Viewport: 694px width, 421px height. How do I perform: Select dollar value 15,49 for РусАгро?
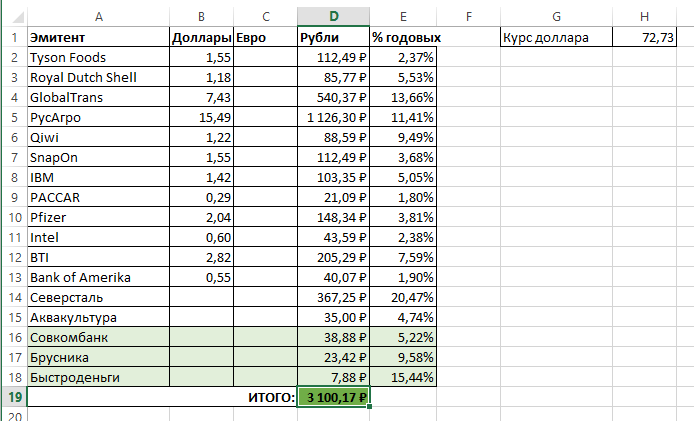201,117
